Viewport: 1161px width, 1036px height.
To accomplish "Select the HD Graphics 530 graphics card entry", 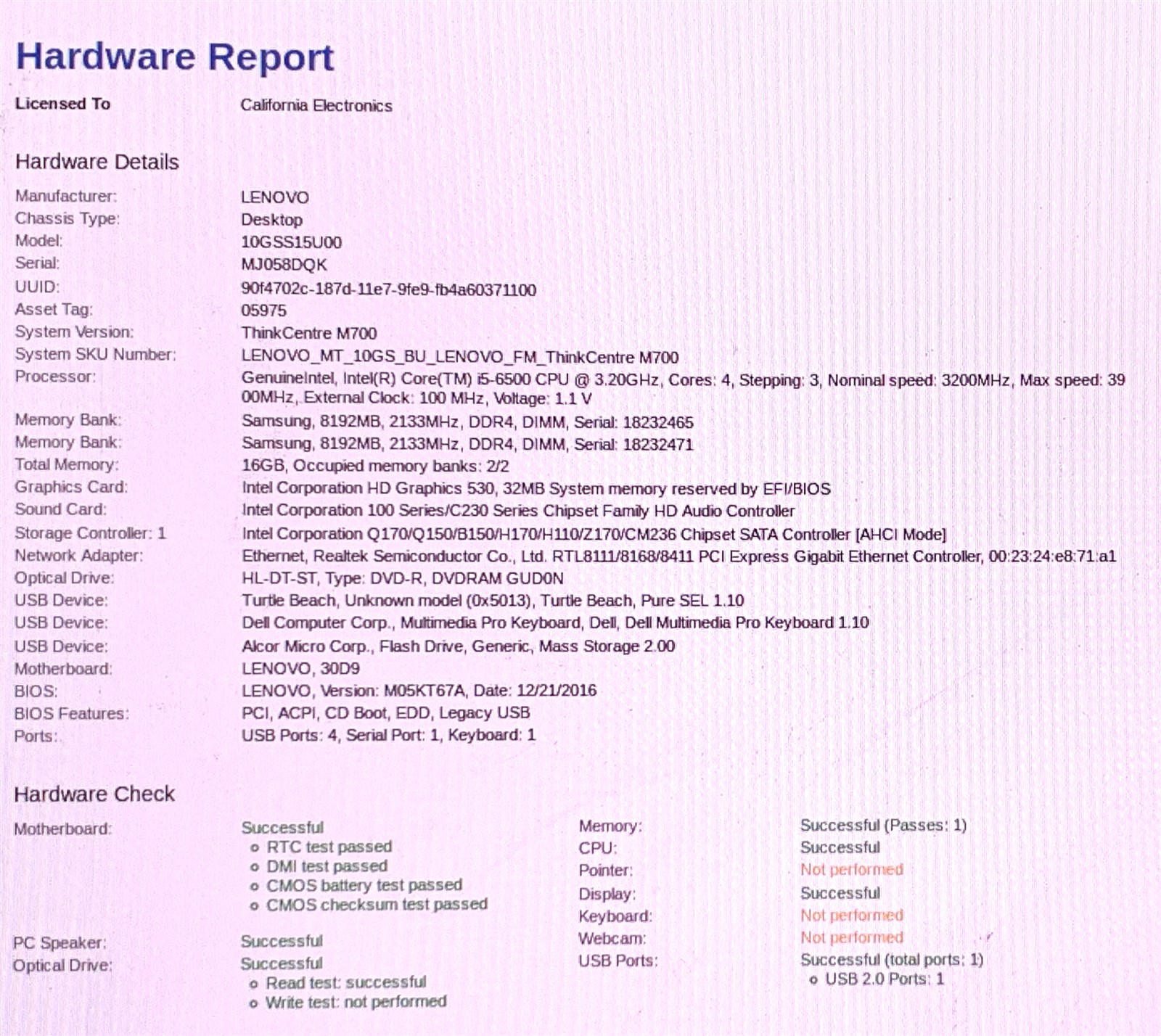I will (x=536, y=488).
